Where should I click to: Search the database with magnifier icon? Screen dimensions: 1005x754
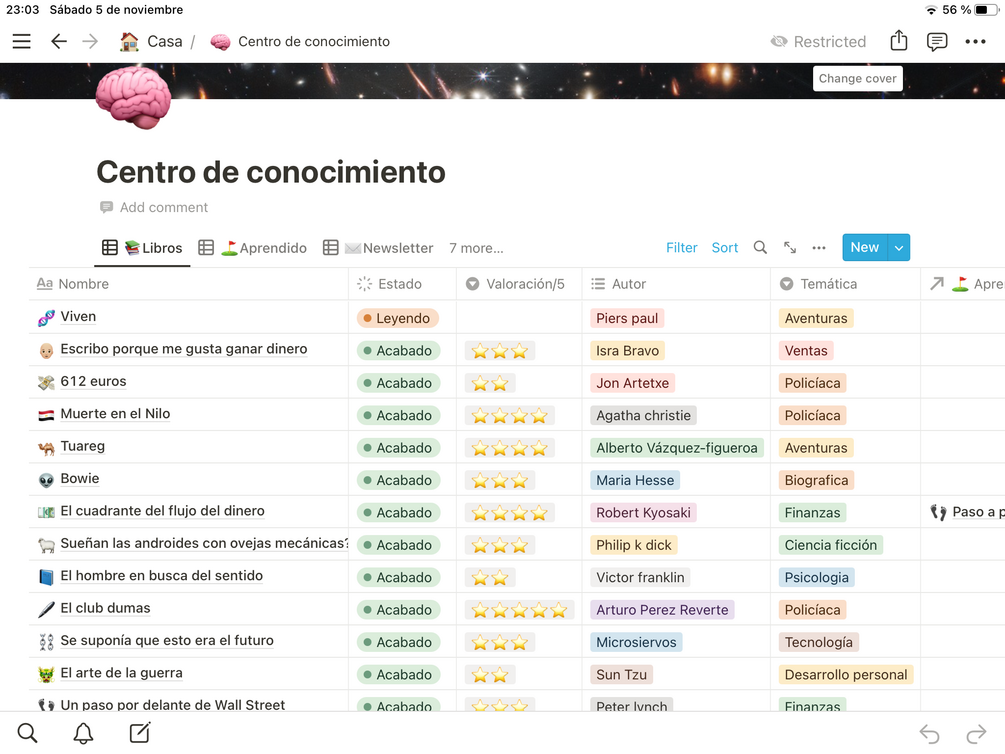(760, 247)
